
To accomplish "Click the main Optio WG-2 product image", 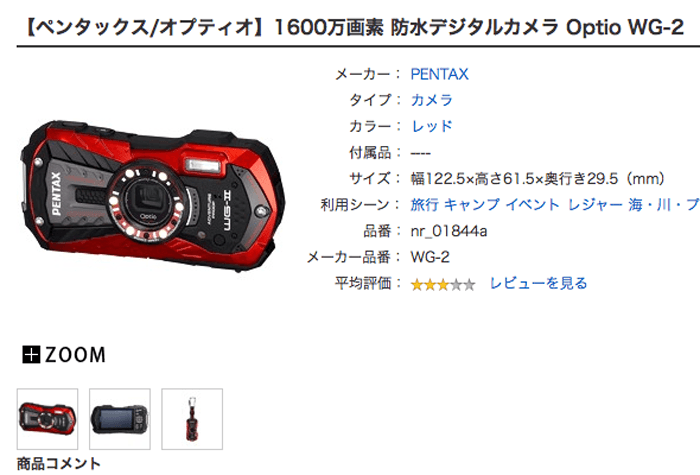I will pos(153,196).
